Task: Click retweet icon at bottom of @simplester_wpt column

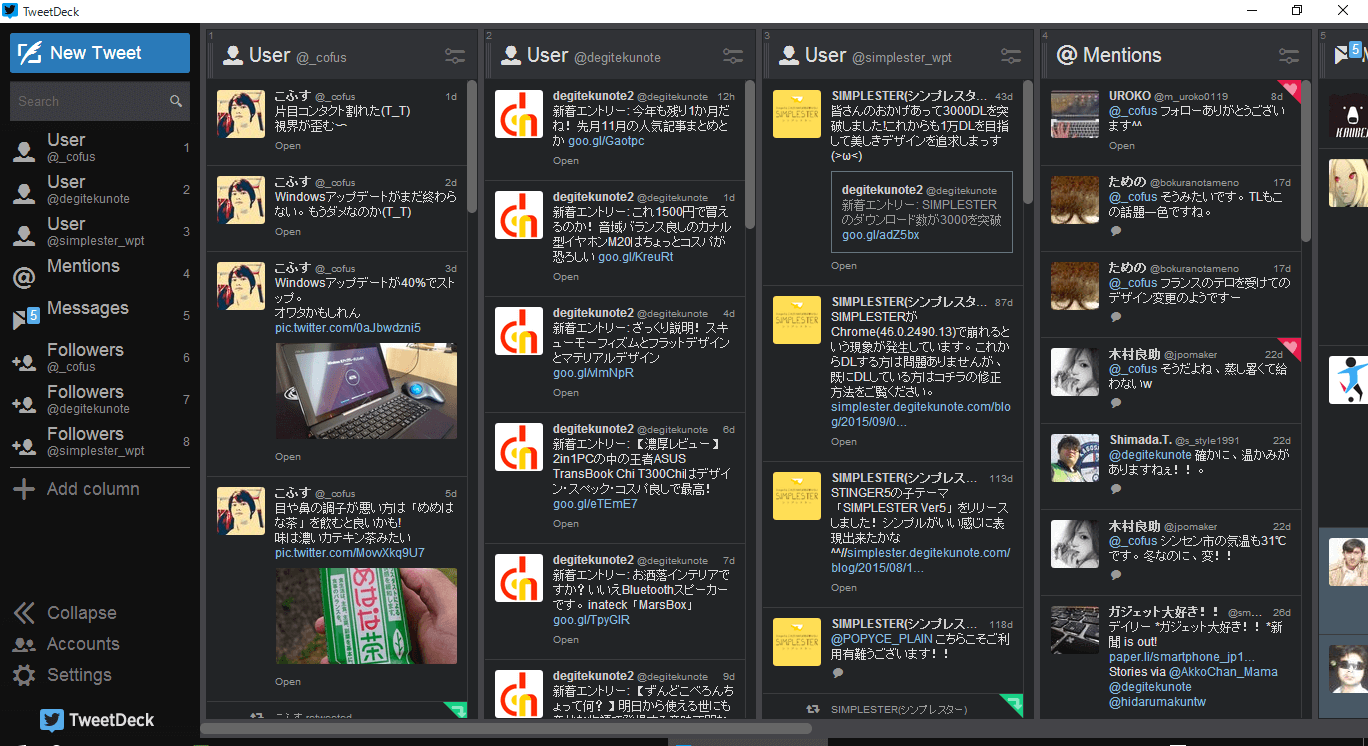Action: [x=813, y=709]
